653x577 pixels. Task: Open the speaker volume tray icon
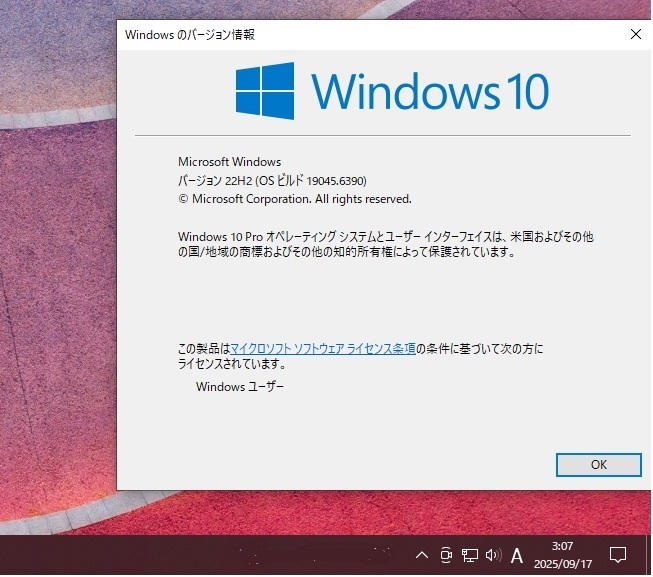click(494, 556)
